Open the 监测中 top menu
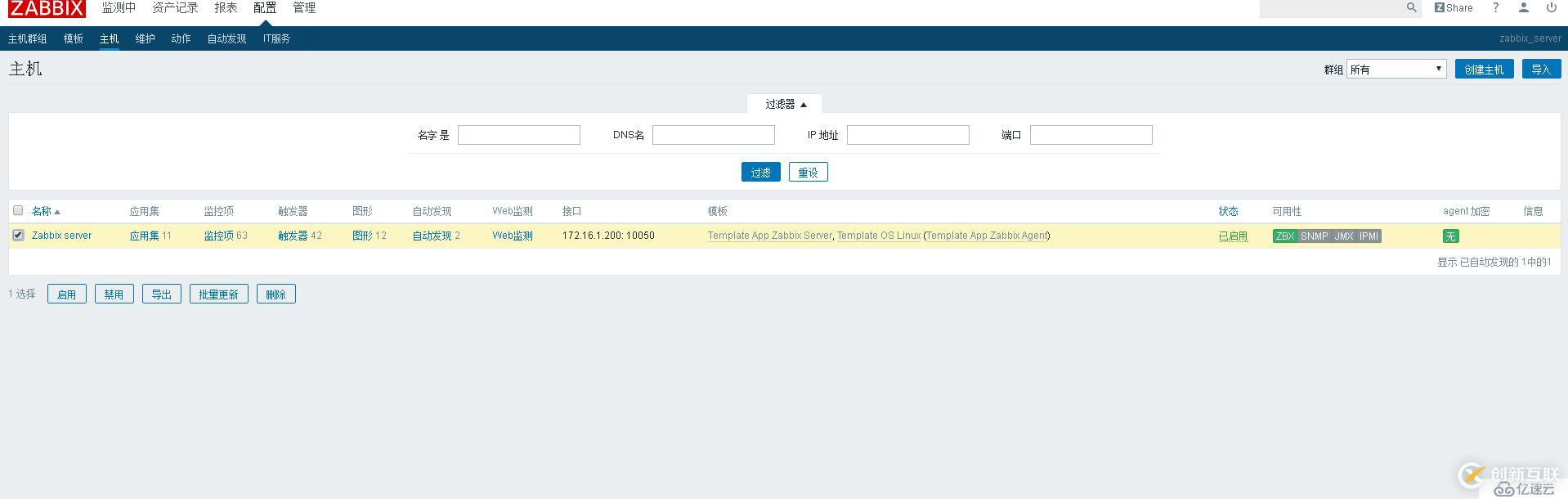Viewport: 1568px width, 499px height. tap(119, 8)
